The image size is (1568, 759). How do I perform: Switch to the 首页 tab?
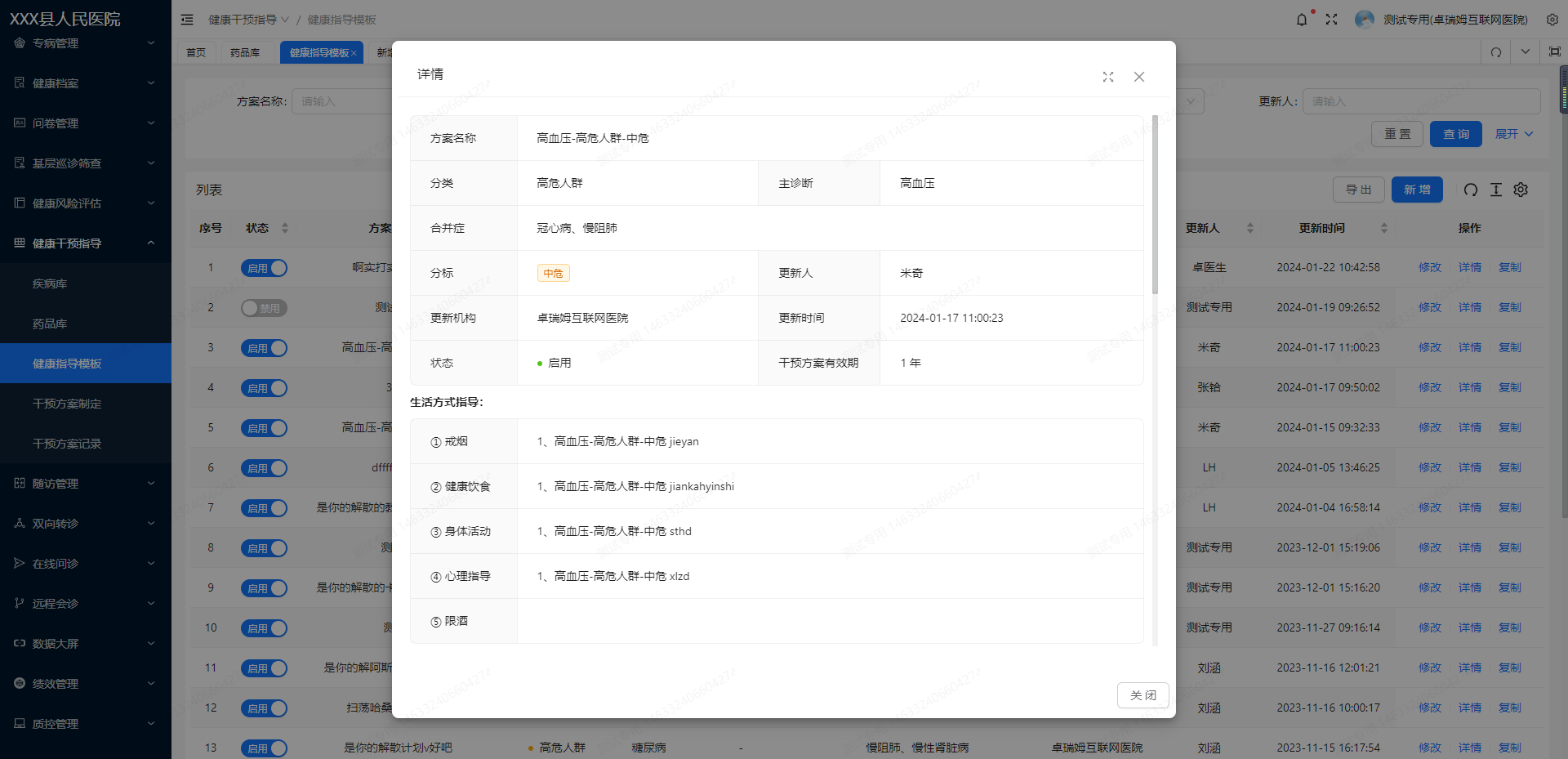196,51
